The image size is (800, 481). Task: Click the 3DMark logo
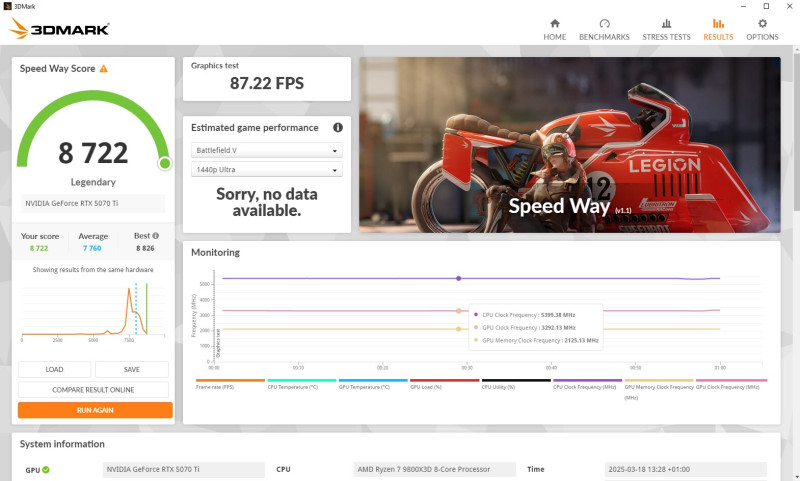pyautogui.click(x=59, y=29)
